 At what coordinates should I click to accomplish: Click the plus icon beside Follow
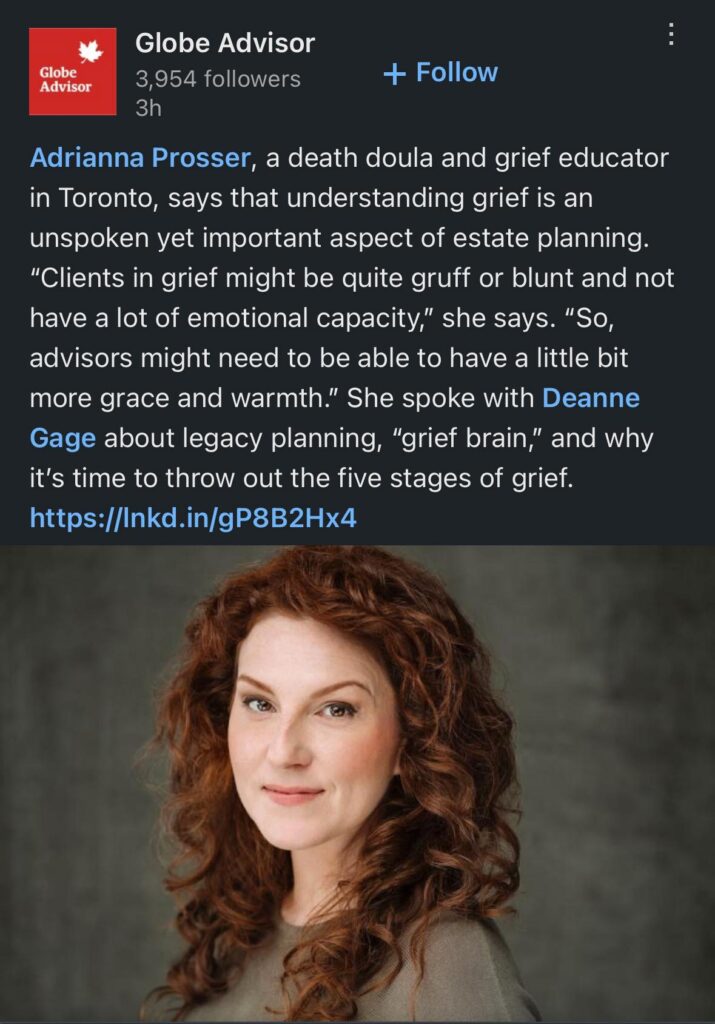click(394, 73)
